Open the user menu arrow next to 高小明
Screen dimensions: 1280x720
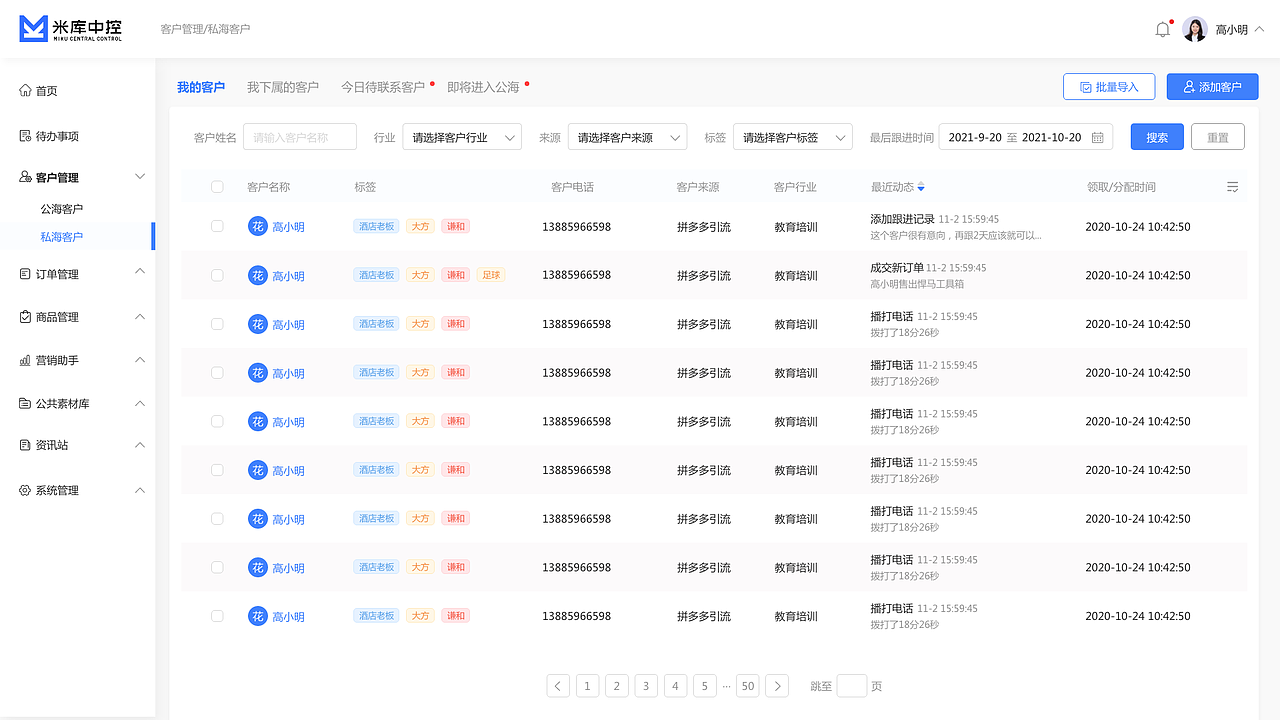pos(1259,30)
